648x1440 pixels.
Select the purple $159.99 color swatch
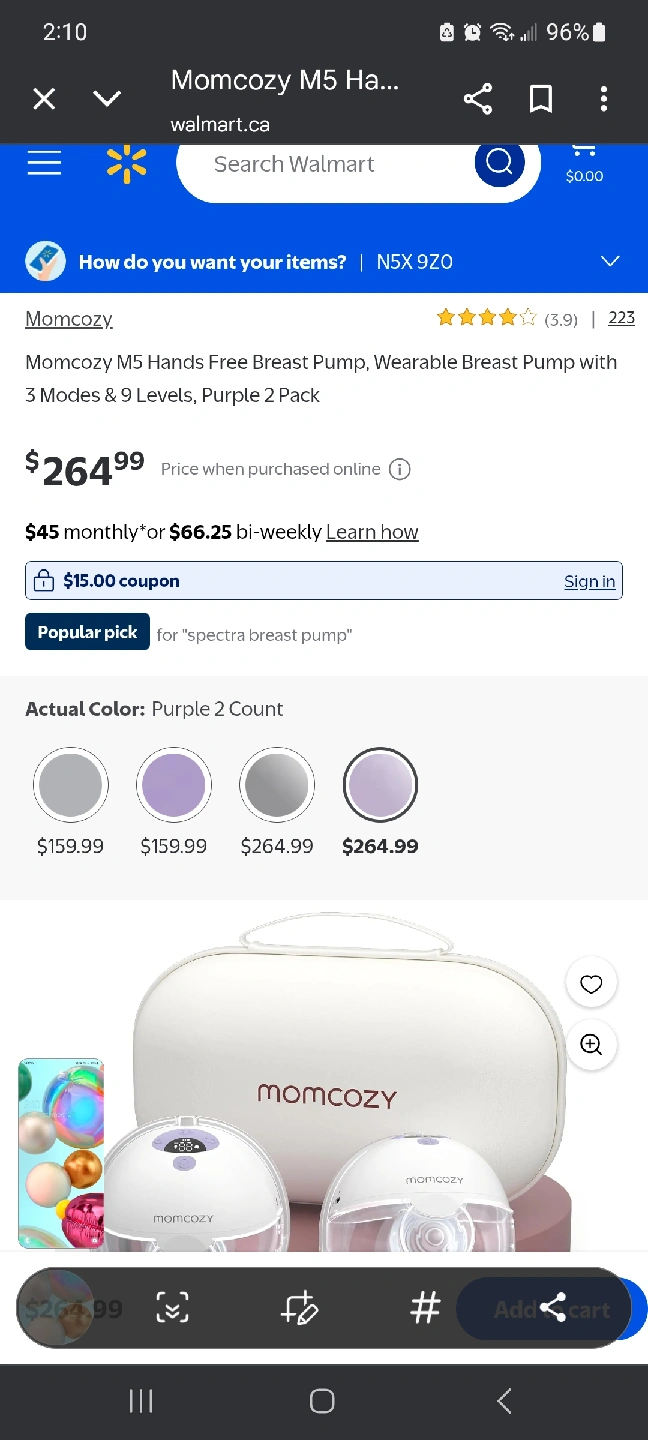(174, 785)
